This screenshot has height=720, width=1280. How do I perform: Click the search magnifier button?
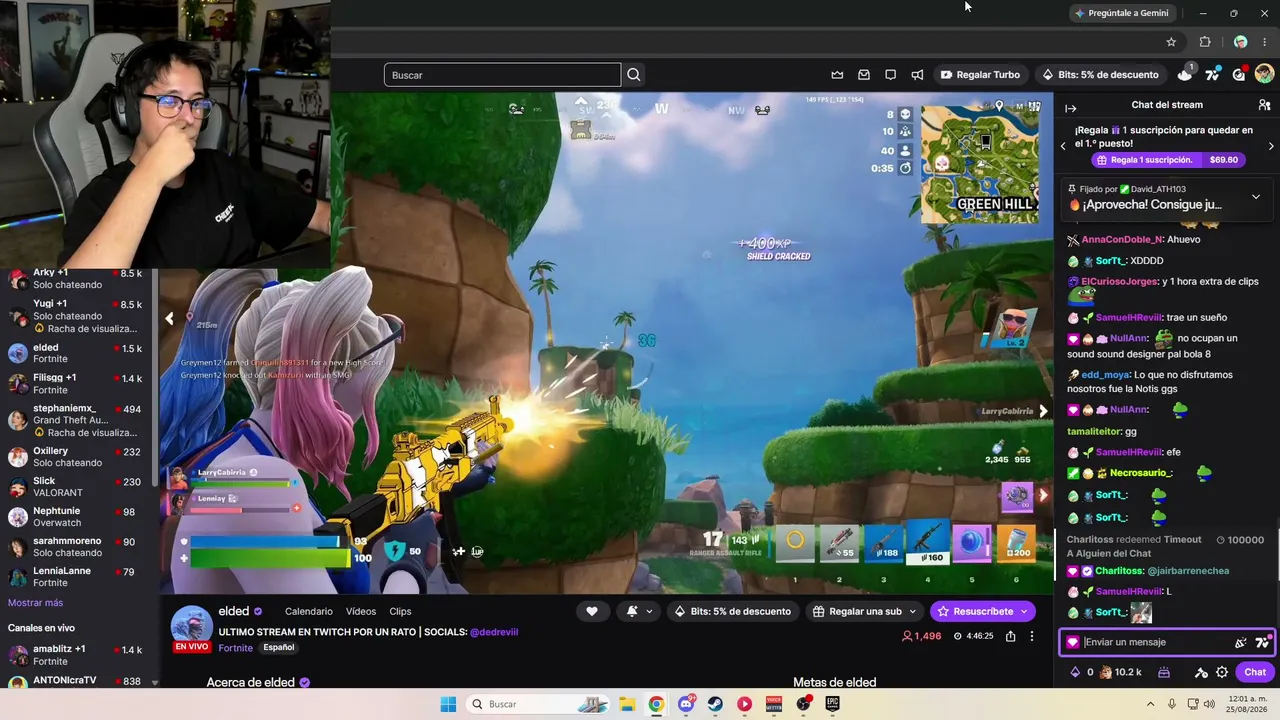pyautogui.click(x=634, y=75)
